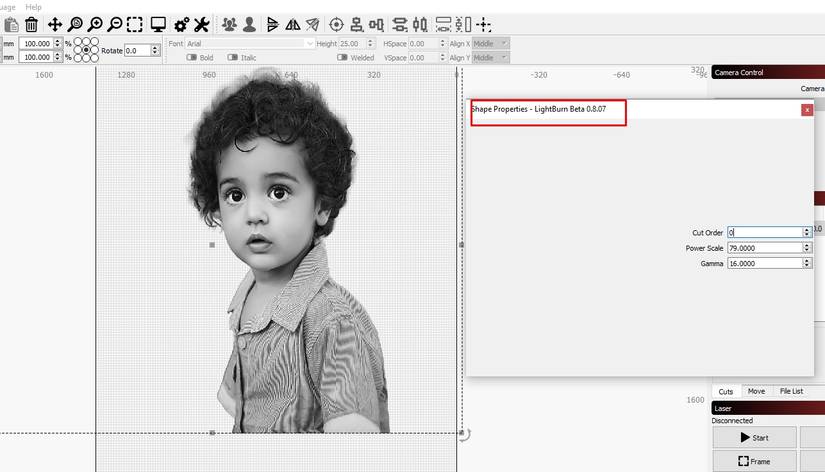Click the HSpace stepper arrows
Screen dimensions: 825x472
[x=442, y=44]
